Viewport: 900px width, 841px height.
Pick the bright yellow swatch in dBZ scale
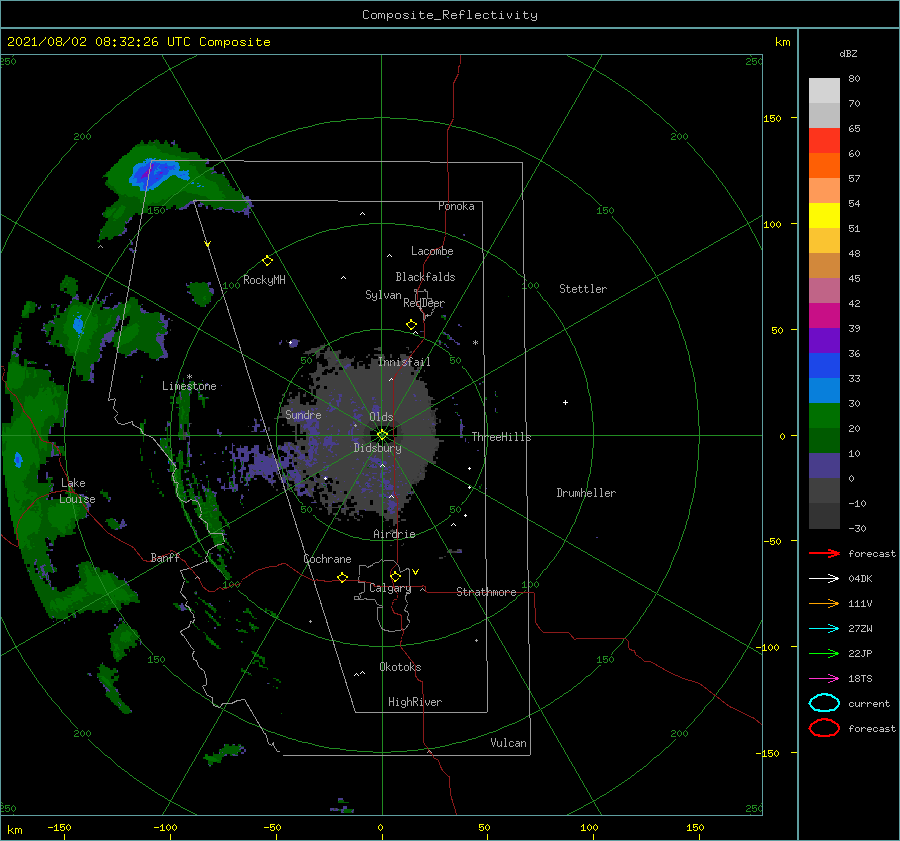(824, 216)
